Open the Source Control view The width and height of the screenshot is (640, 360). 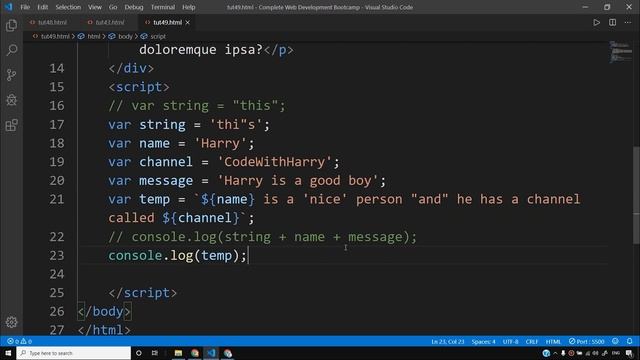click(x=11, y=75)
